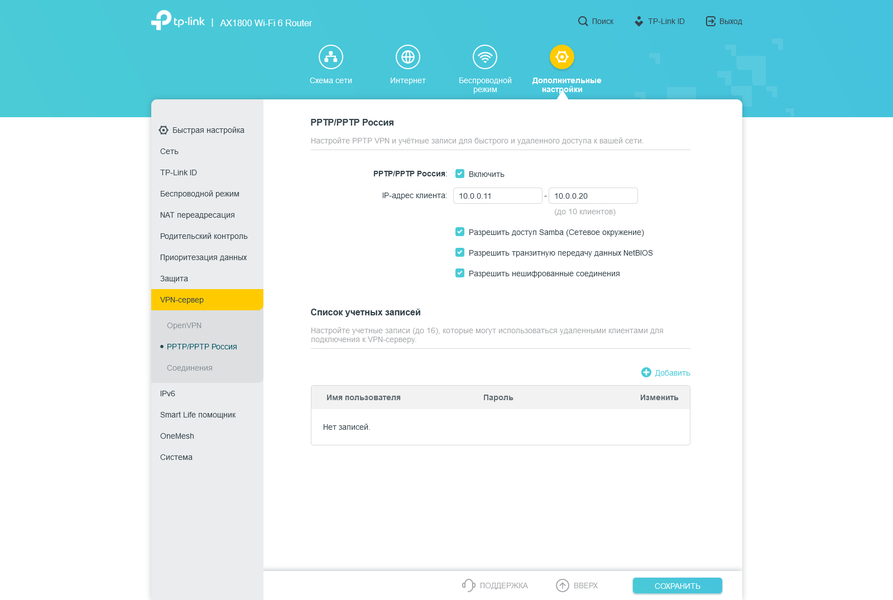Viewport: 893px width, 600px height.
Task: Click the Быстрая настройка gear icon
Action: click(x=163, y=130)
